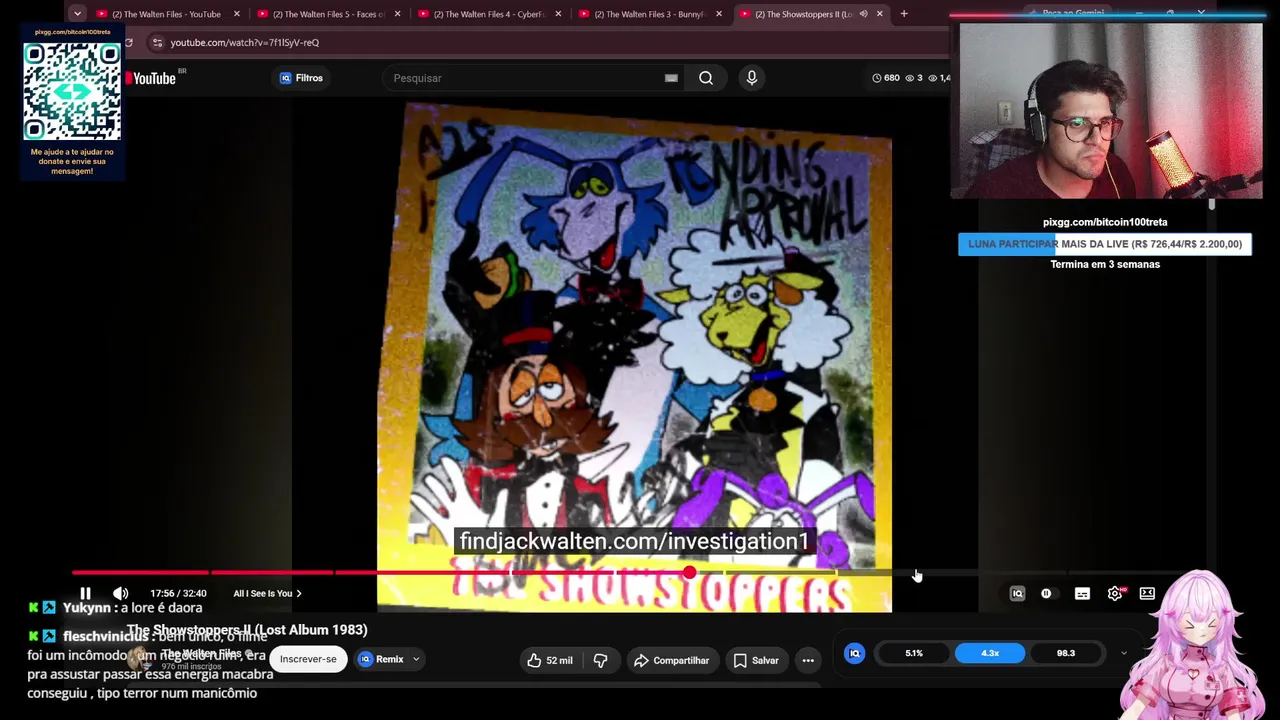Like the video with 52 mil likes
The height and width of the screenshot is (720, 1280).
[x=549, y=660]
